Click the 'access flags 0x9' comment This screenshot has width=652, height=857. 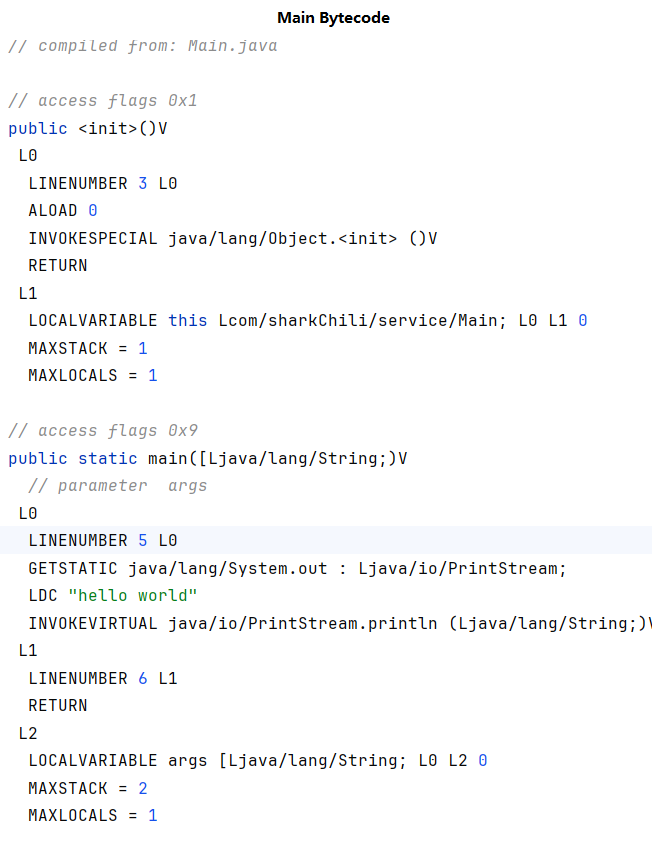coord(103,431)
